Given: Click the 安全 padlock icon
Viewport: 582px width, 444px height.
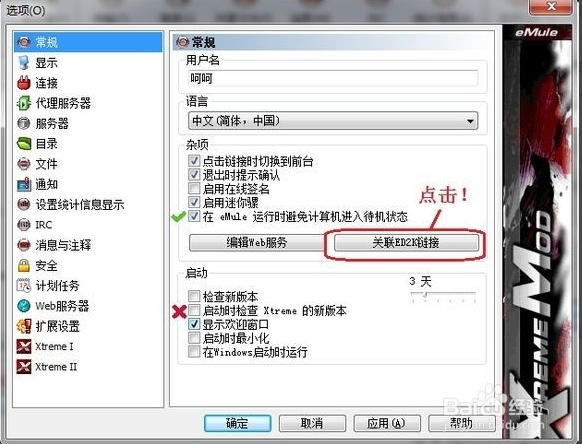Looking at the screenshot, I should pyautogui.click(x=24, y=265).
